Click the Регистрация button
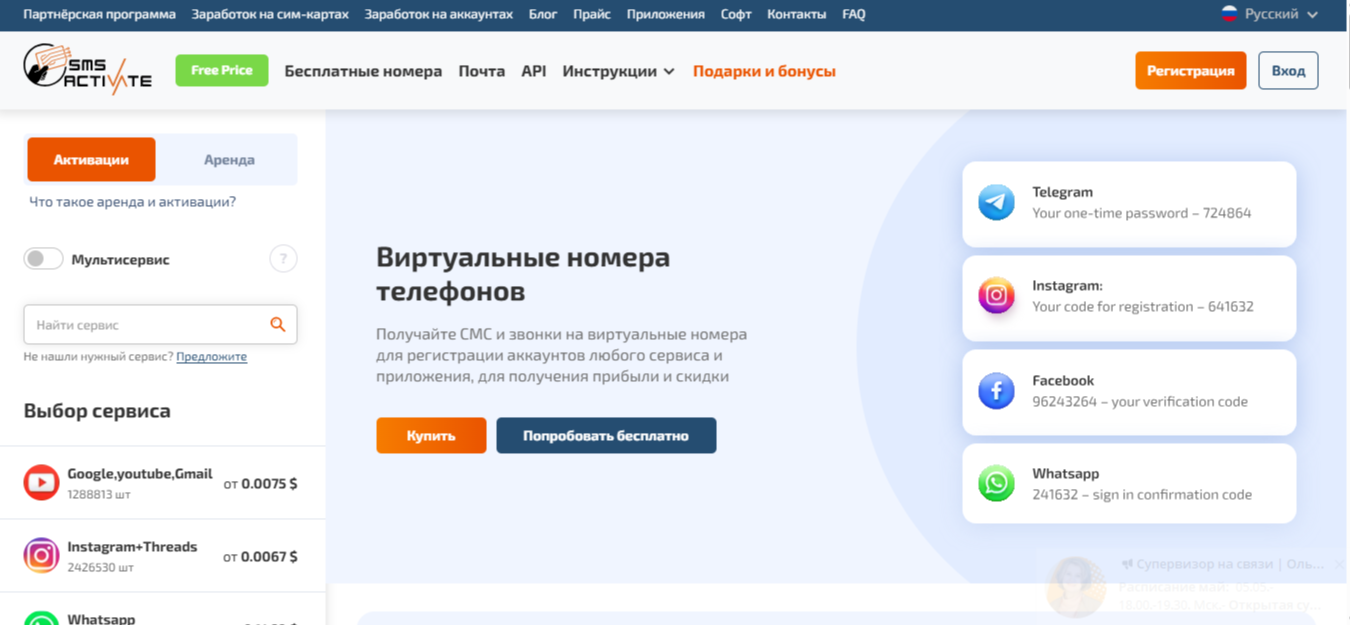Image resolution: width=1350 pixels, height=625 pixels. pos(1190,70)
